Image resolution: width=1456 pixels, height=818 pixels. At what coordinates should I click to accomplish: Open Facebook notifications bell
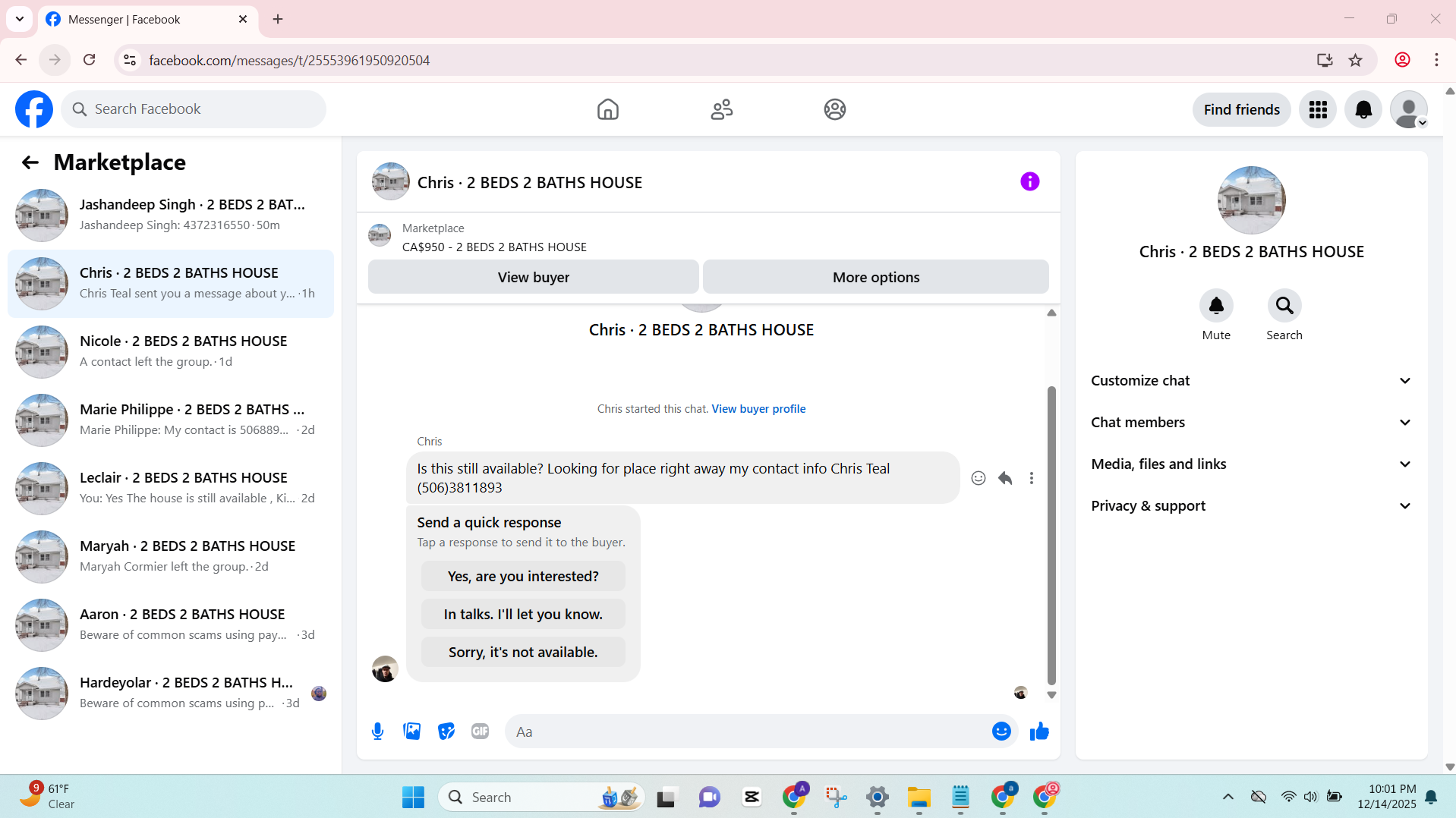point(1363,109)
